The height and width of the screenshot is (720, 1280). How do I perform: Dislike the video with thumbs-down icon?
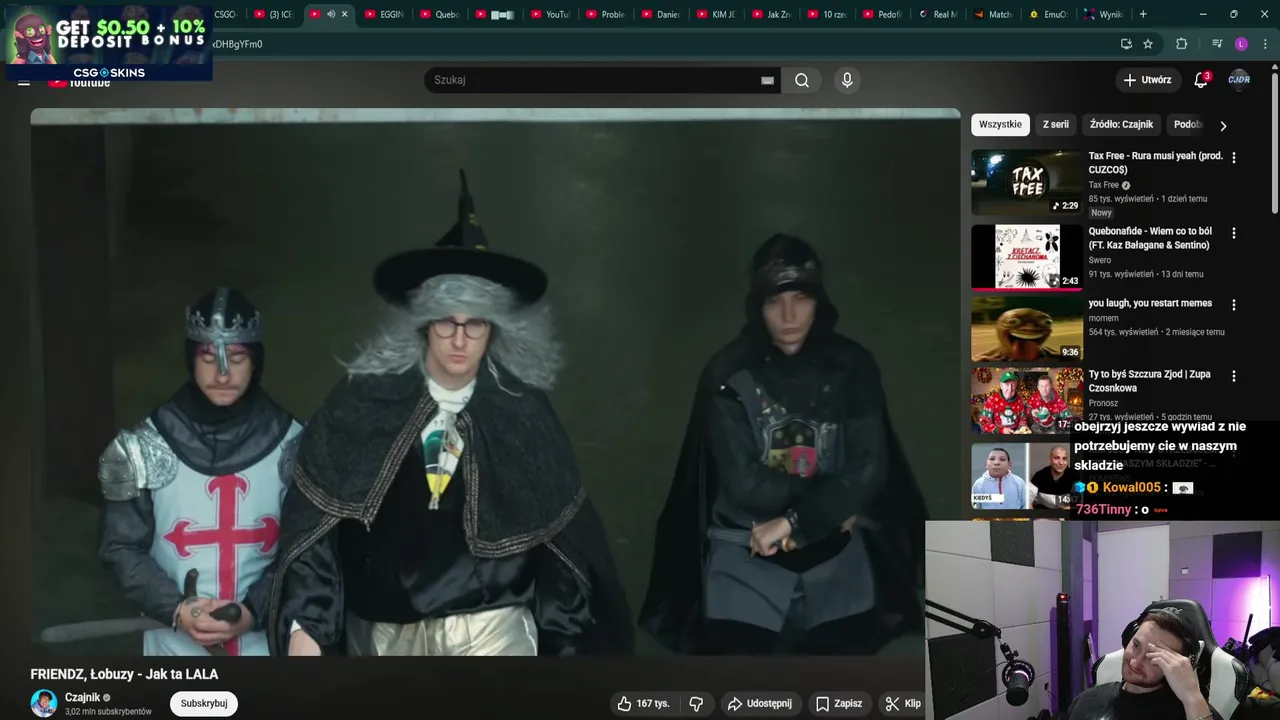696,704
